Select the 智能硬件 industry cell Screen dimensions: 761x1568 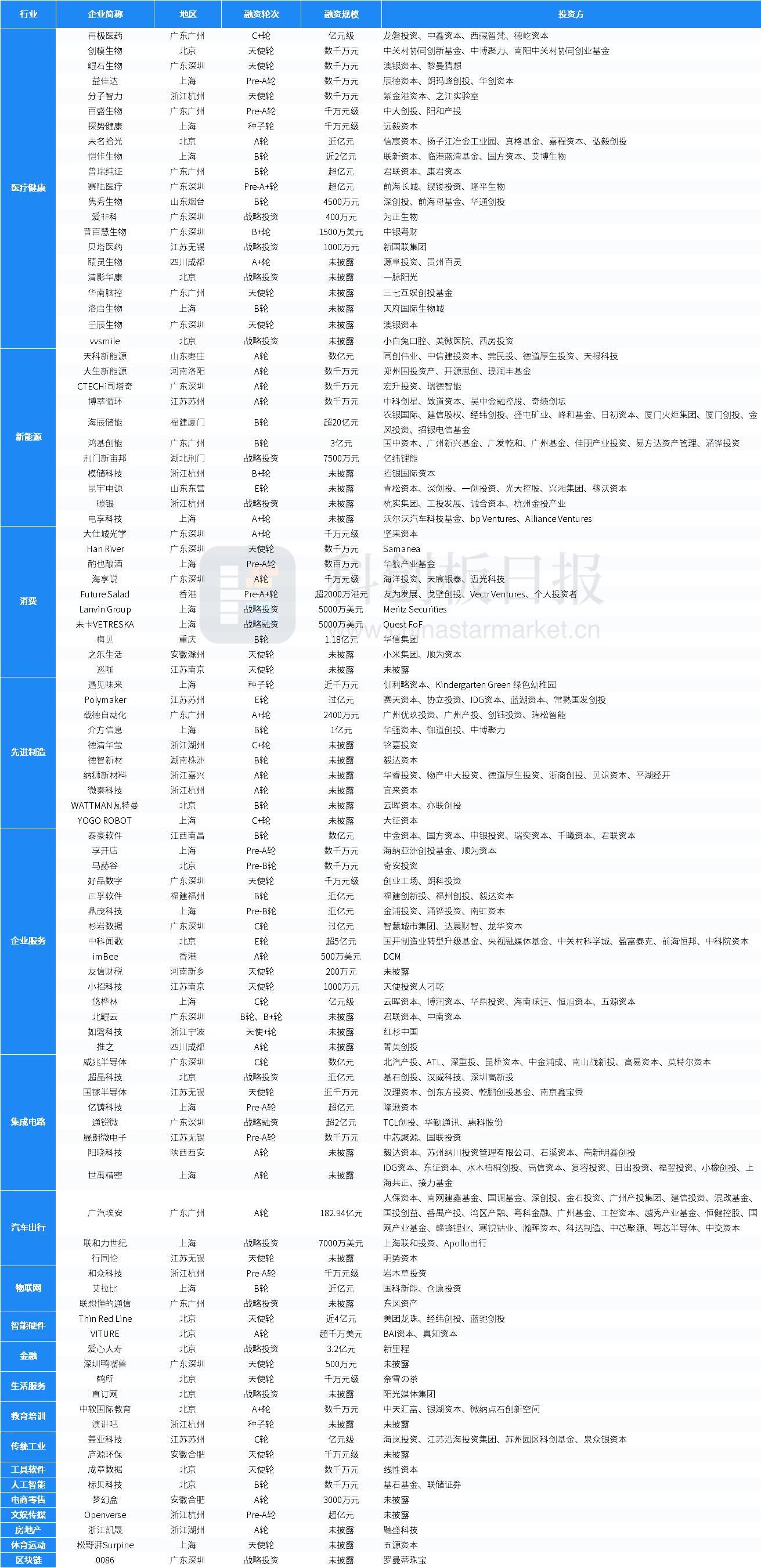28,1326
